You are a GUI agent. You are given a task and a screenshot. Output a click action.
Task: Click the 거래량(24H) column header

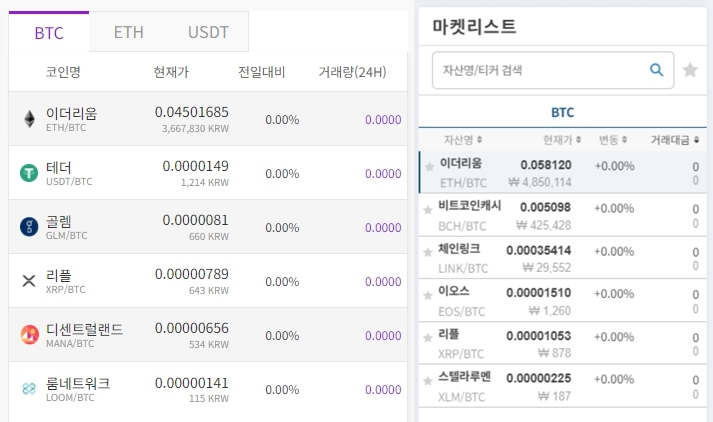point(352,72)
